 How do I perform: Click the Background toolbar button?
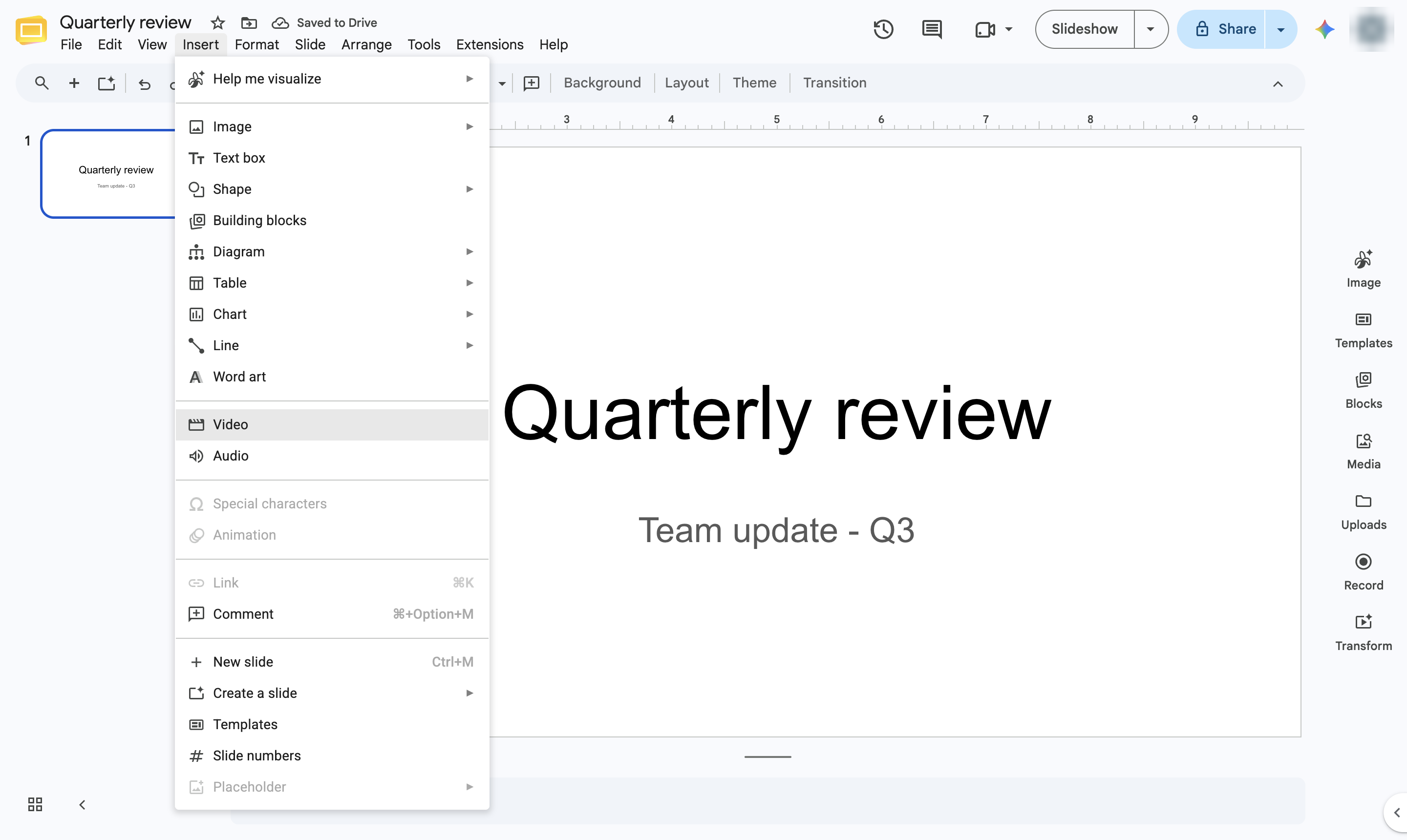(602, 83)
